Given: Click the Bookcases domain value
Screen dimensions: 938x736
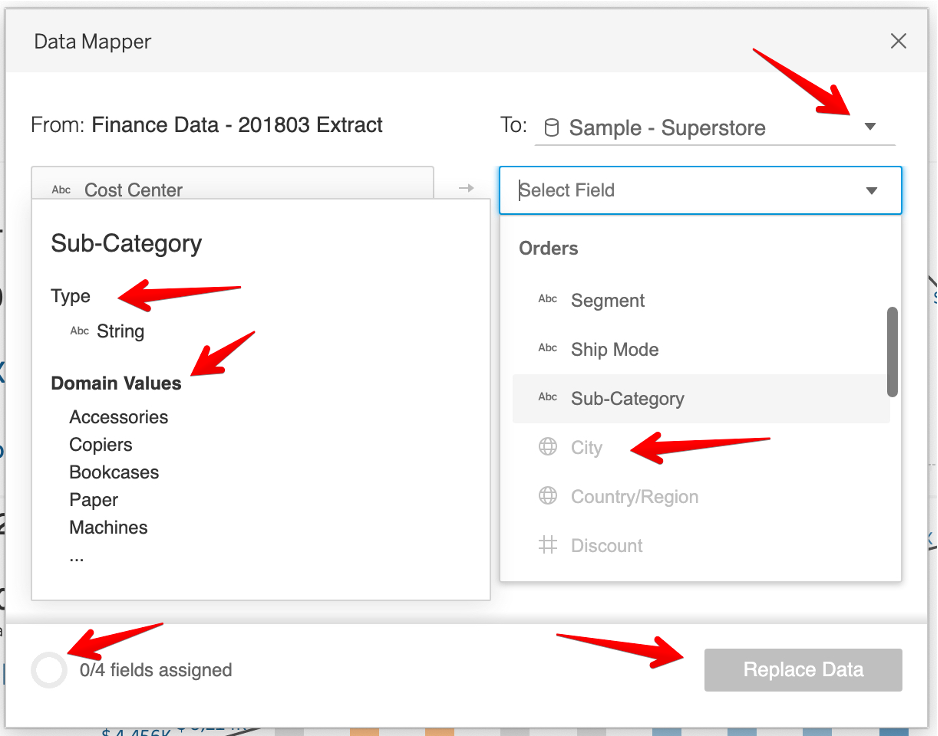Looking at the screenshot, I should coord(114,472).
